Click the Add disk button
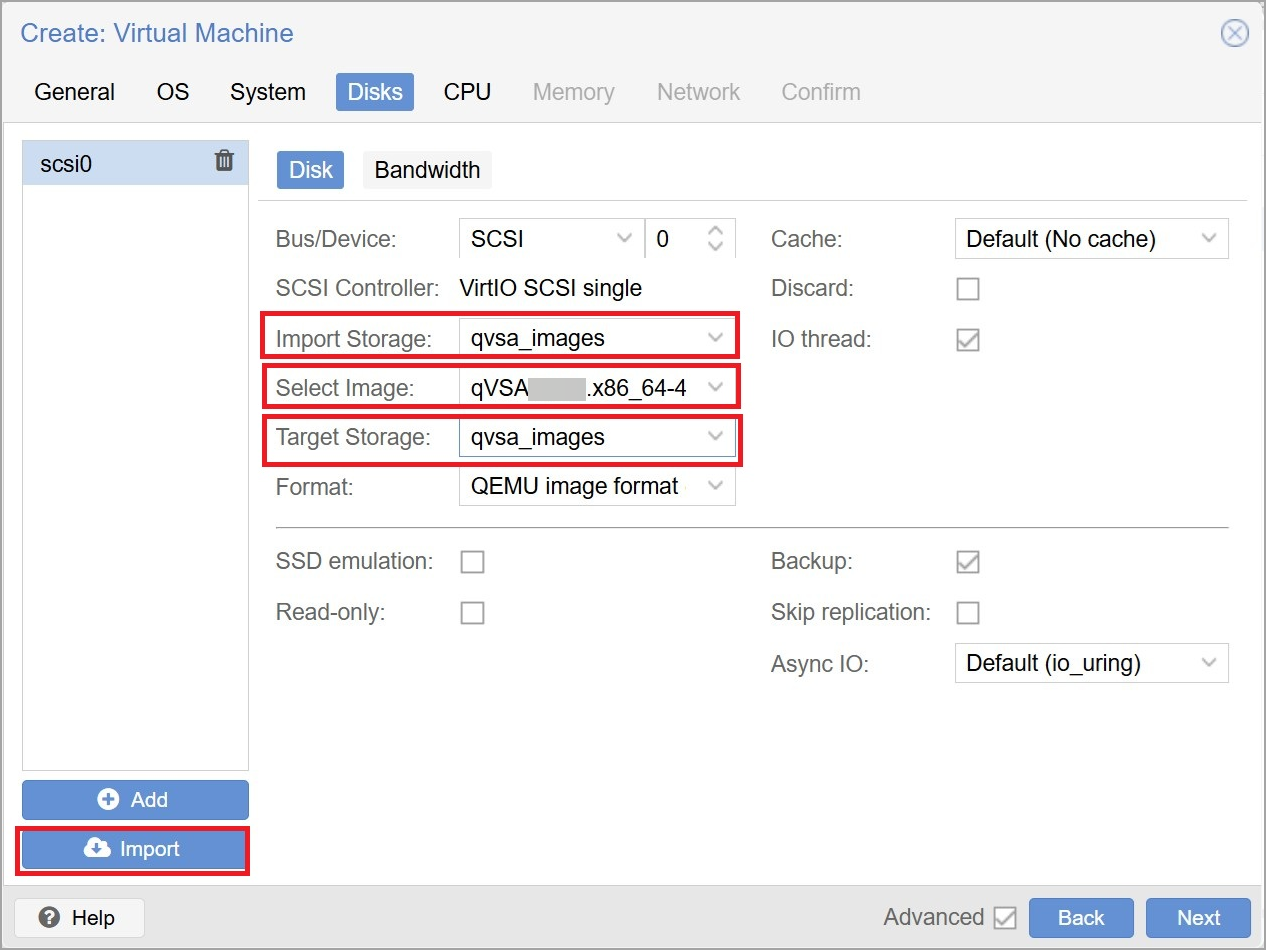Screen dimensions: 1266x950 (x=135, y=800)
